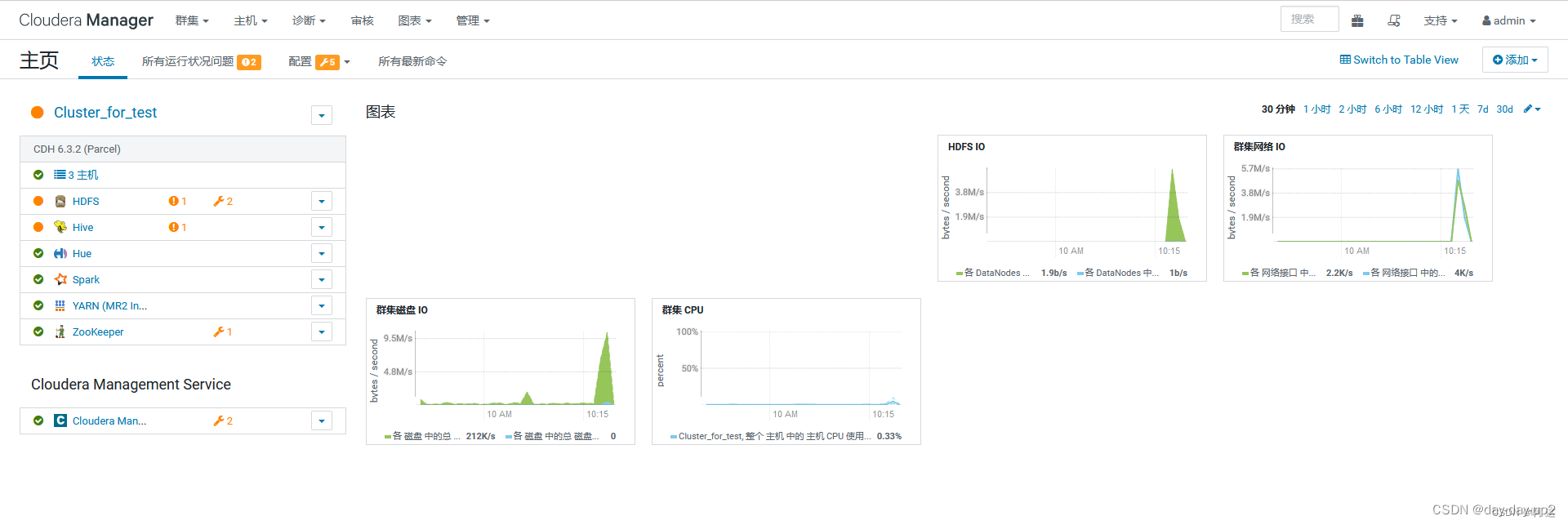Set chart range to 7d
1568x525 pixels.
[1483, 109]
